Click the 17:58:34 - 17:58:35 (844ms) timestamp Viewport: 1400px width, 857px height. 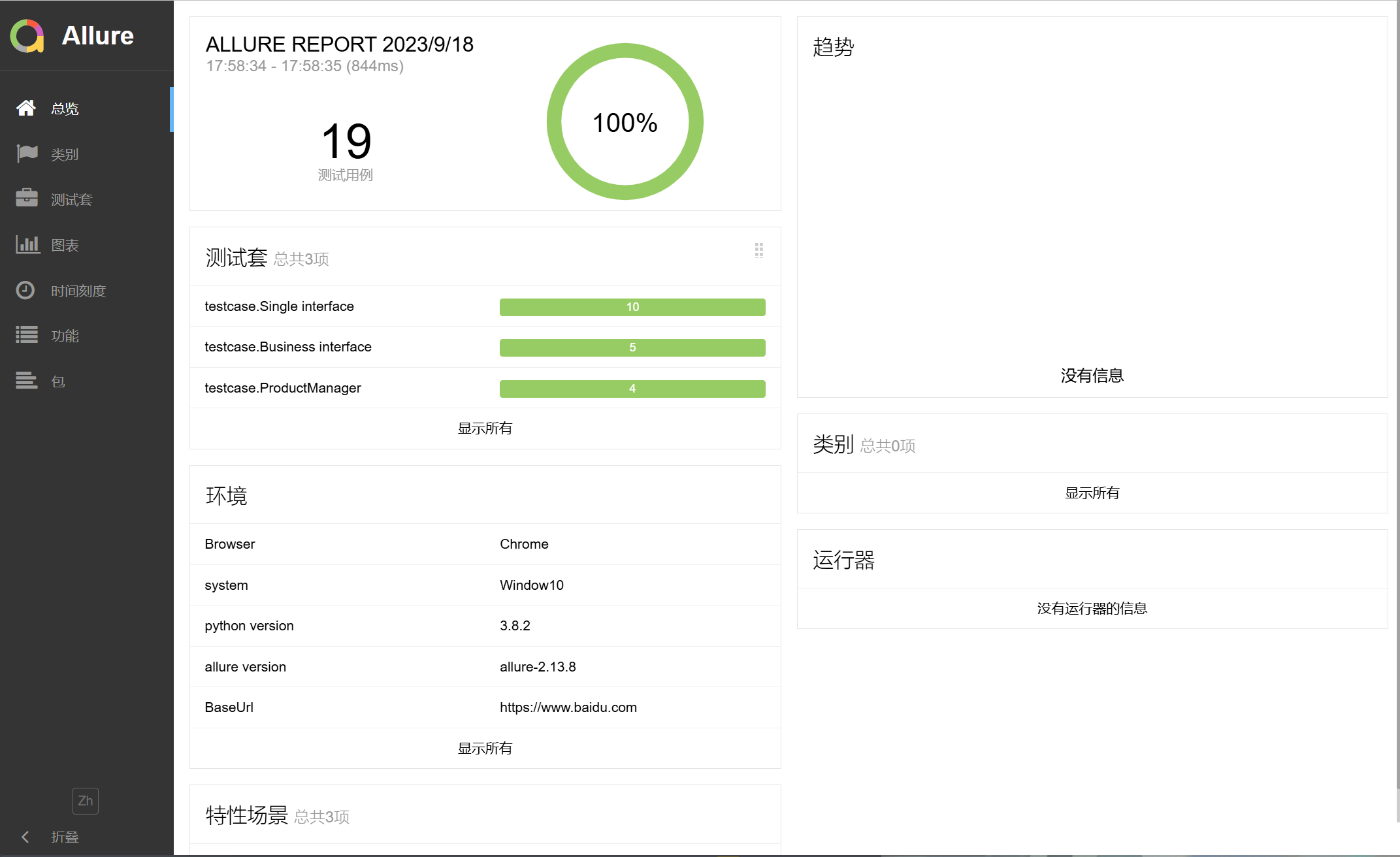pos(304,66)
